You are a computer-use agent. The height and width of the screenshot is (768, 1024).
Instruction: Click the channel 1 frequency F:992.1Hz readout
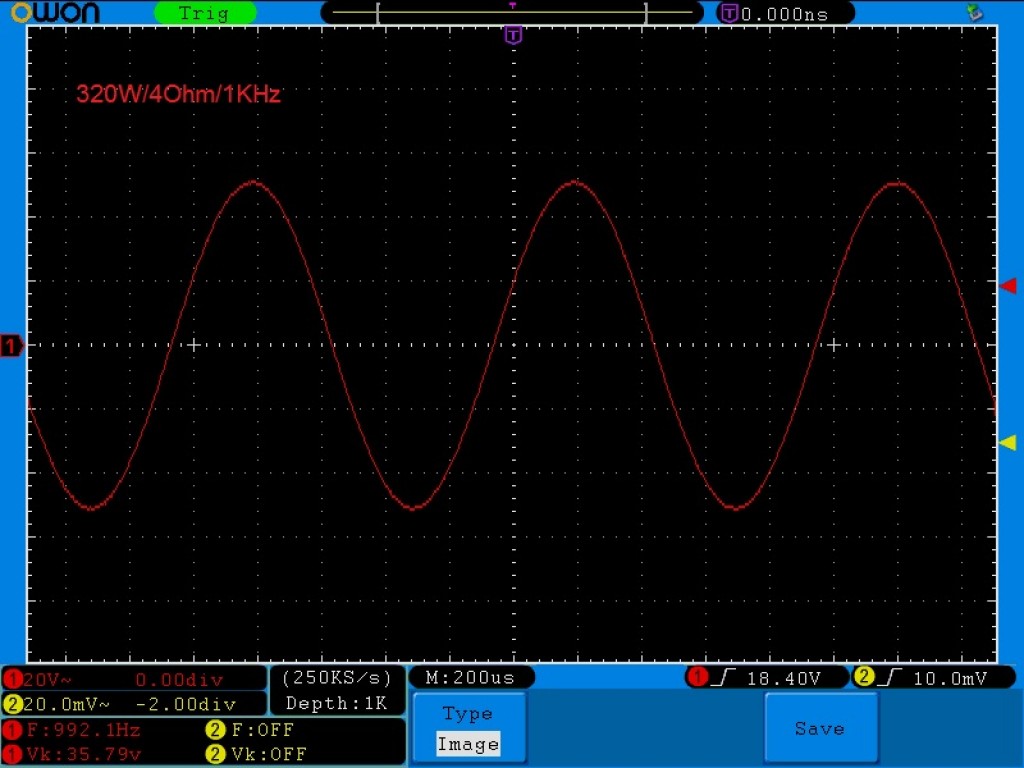tap(83, 729)
